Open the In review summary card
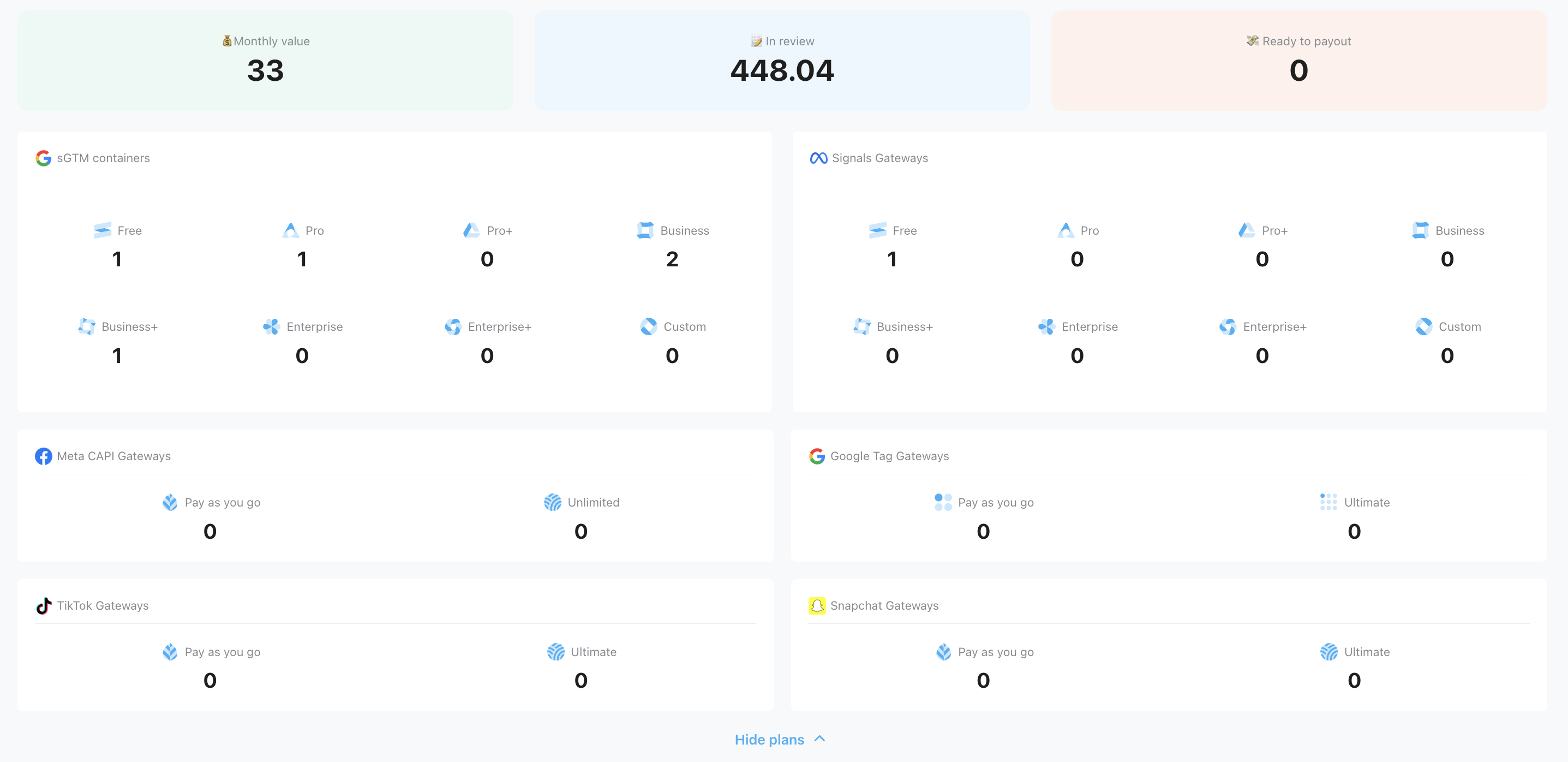Image resolution: width=1568 pixels, height=762 pixels. [782, 60]
